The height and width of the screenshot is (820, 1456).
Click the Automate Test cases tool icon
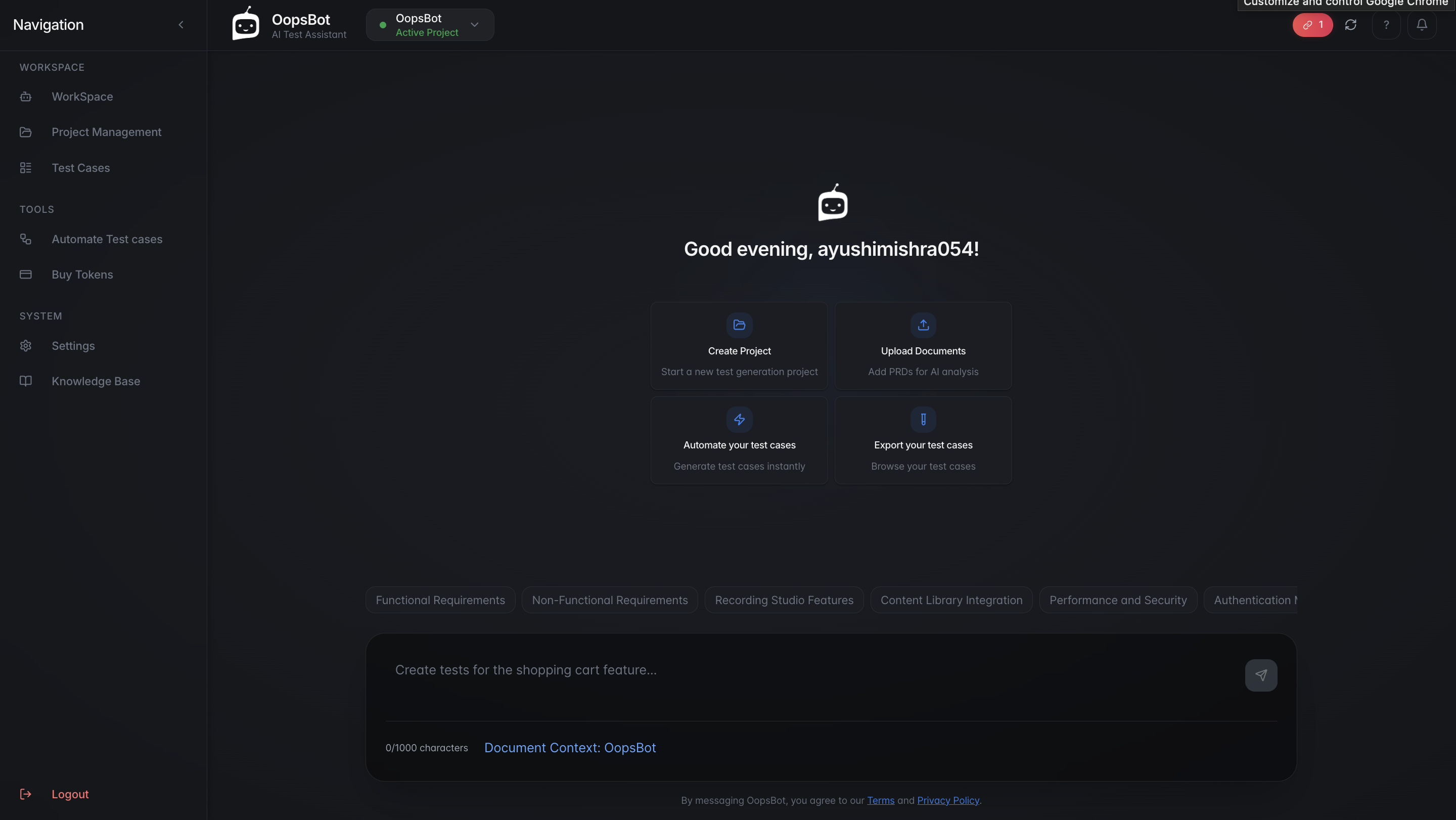(25, 239)
